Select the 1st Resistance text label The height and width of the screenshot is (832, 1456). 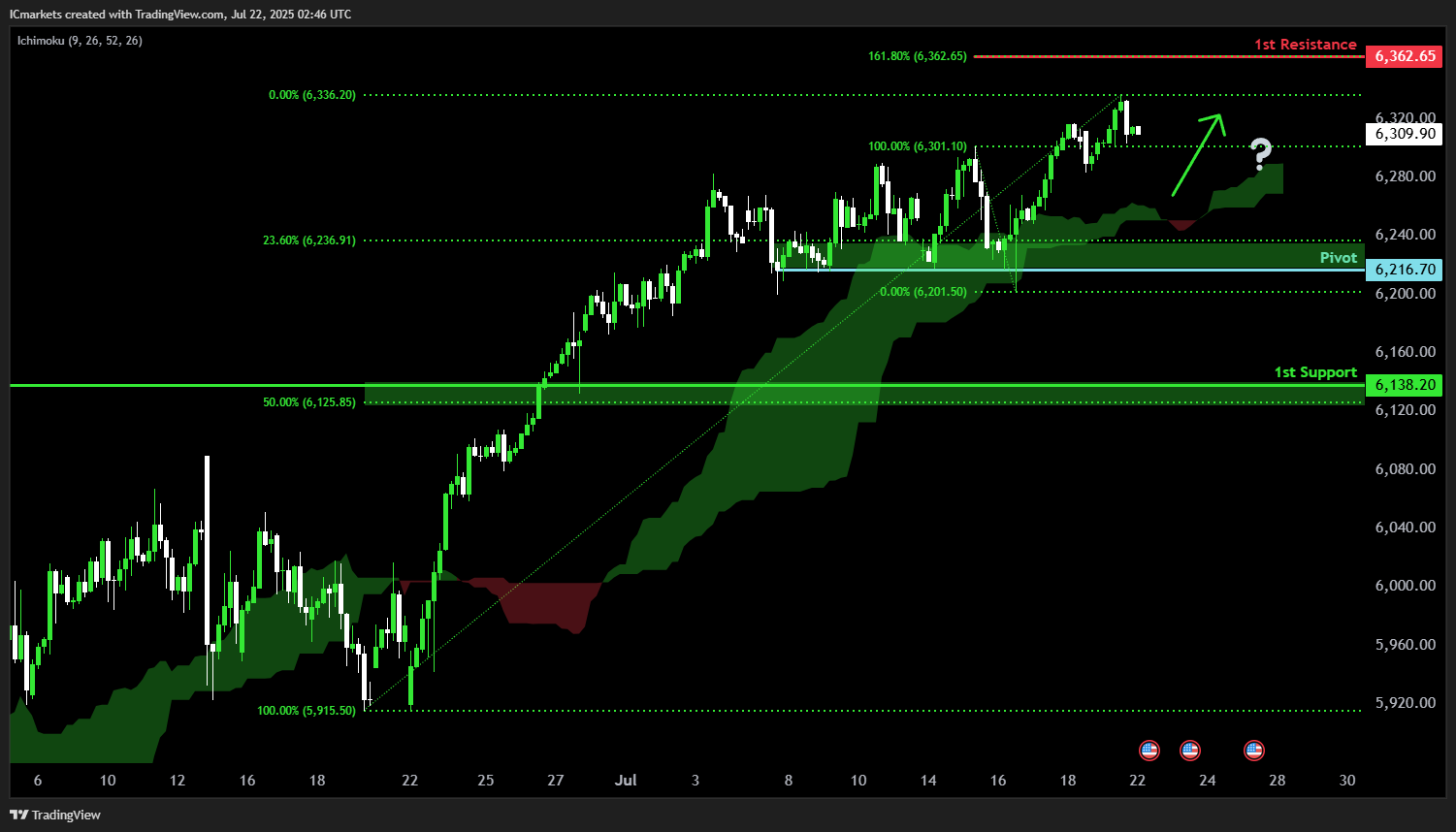[x=1305, y=45]
